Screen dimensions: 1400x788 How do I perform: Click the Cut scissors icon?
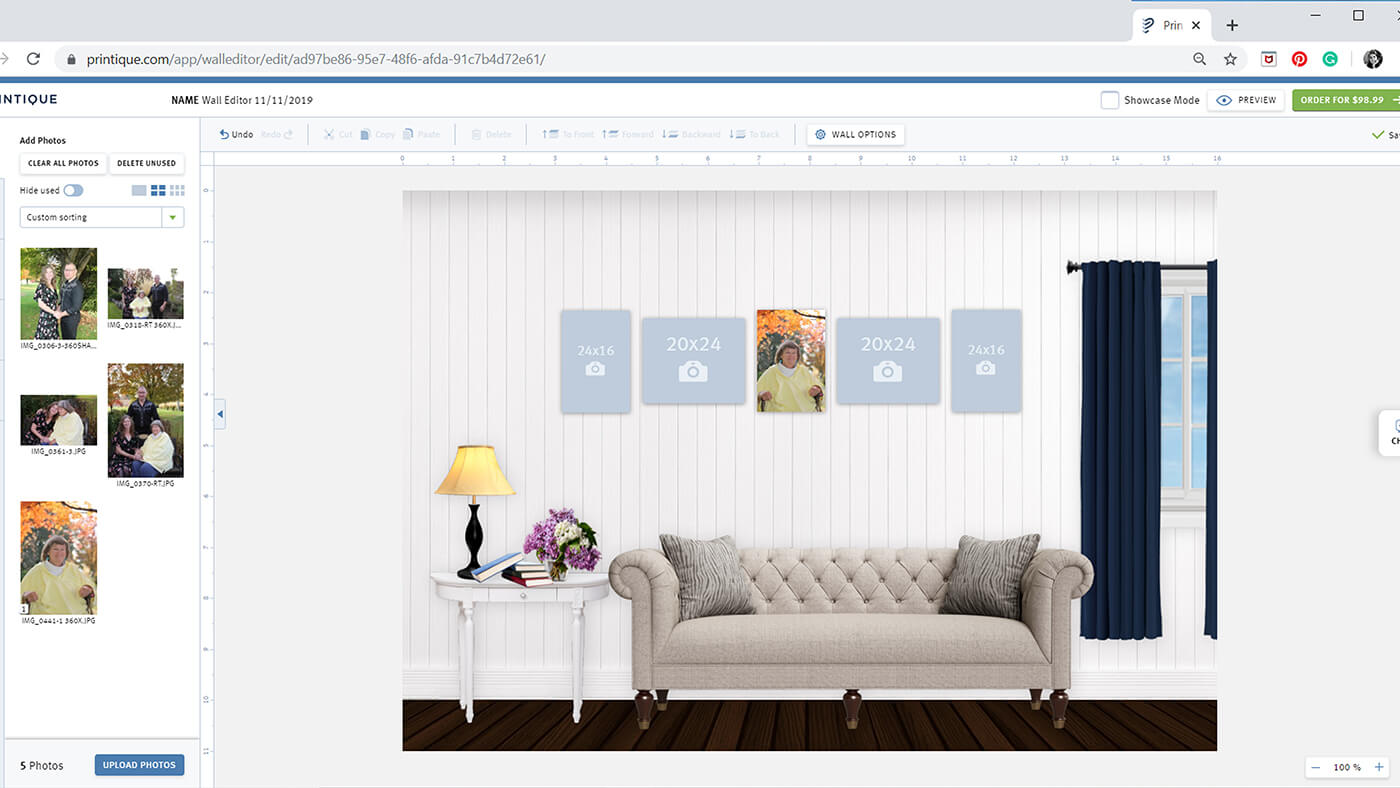tap(329, 134)
